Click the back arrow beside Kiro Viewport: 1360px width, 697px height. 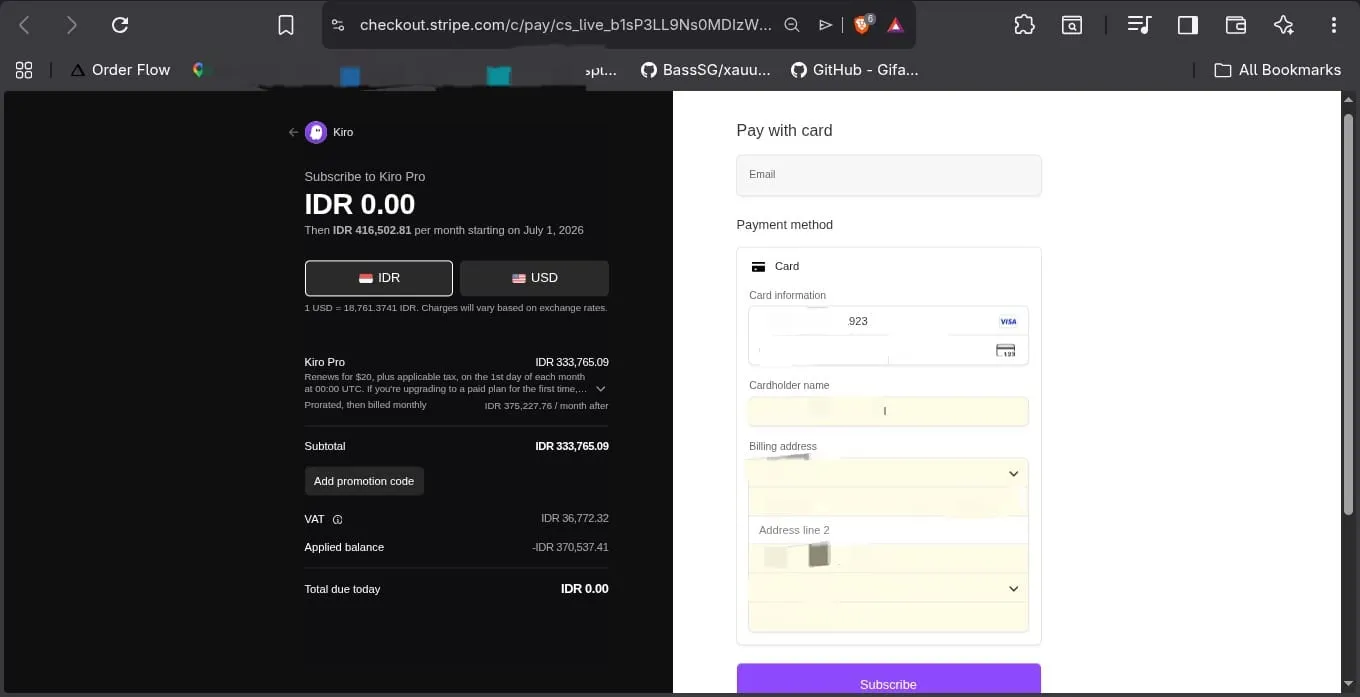293,132
